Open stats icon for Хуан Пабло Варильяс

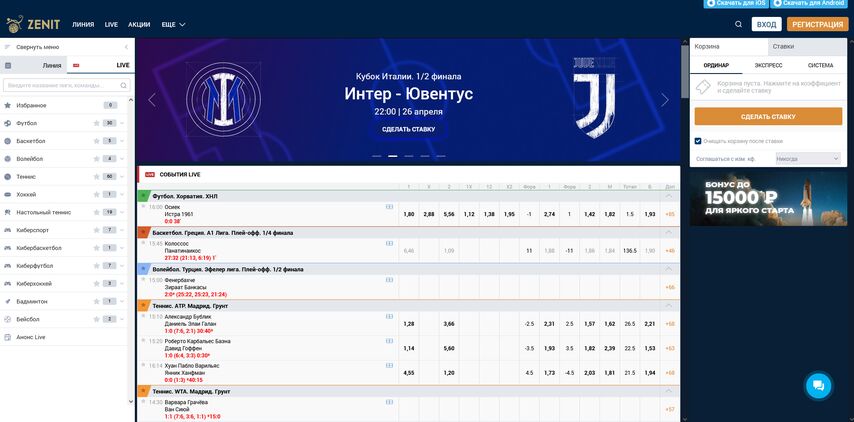point(389,365)
